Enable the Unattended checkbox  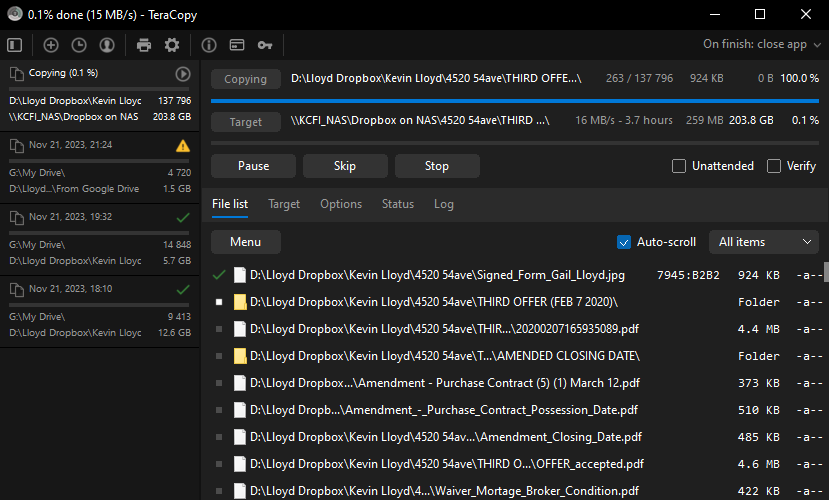tap(679, 166)
